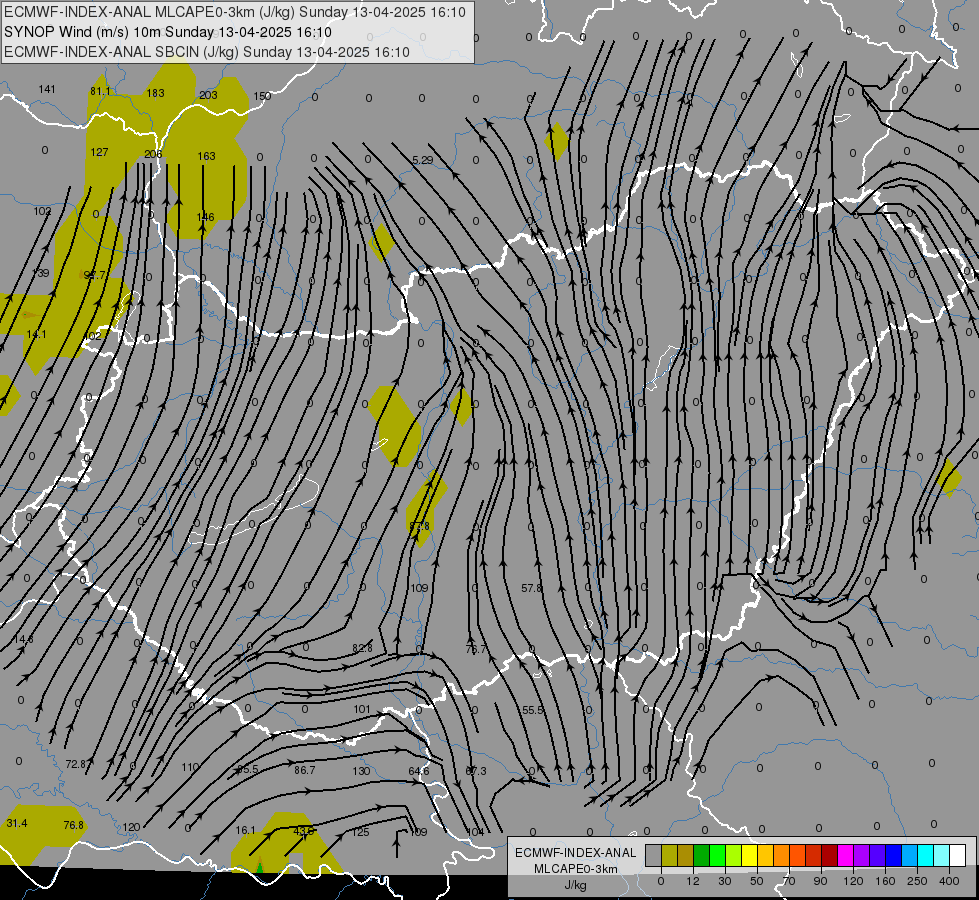Click the map value "141"
The height and width of the screenshot is (900, 979).
(x=47, y=89)
